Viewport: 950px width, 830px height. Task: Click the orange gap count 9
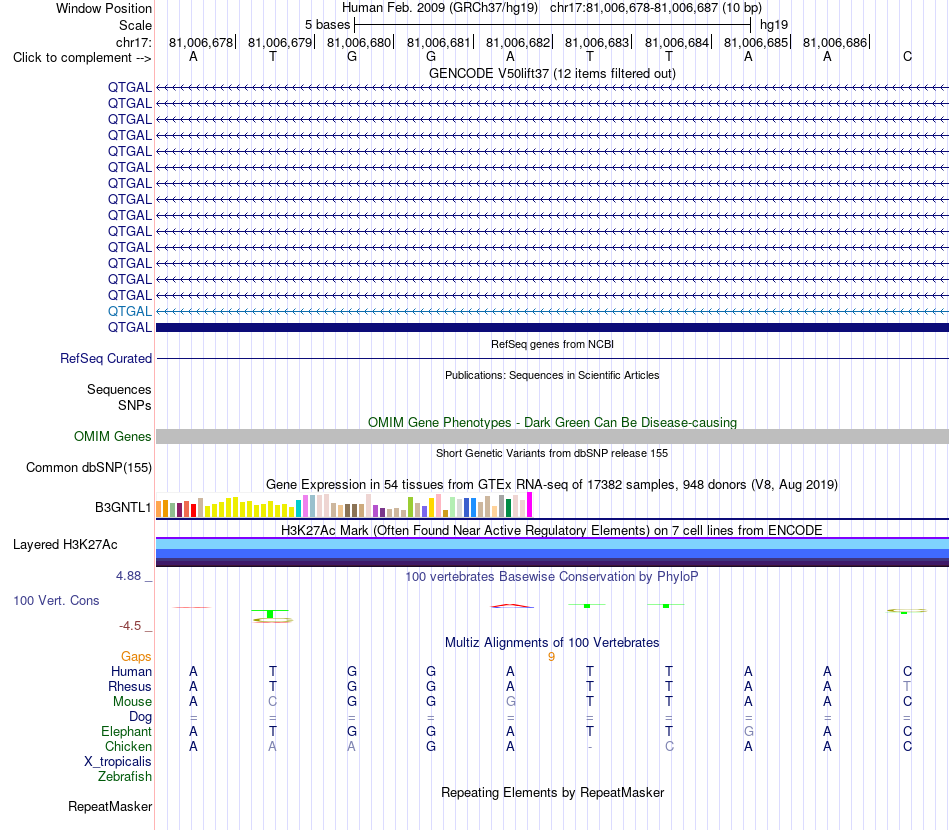(x=551, y=657)
